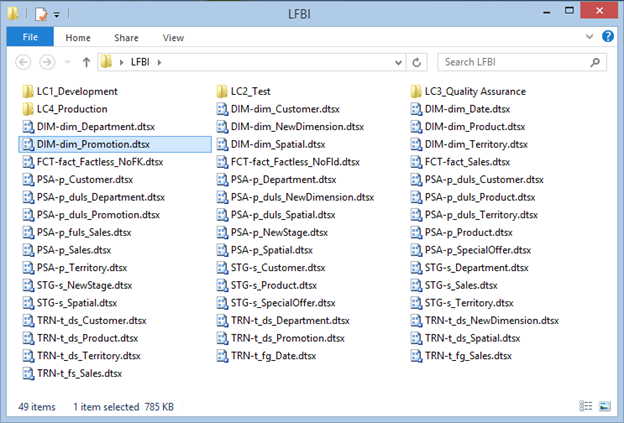624x423 pixels.
Task: Click the FCT-fact_Factless_NoFK.dtsx file name
Action: (x=100, y=162)
